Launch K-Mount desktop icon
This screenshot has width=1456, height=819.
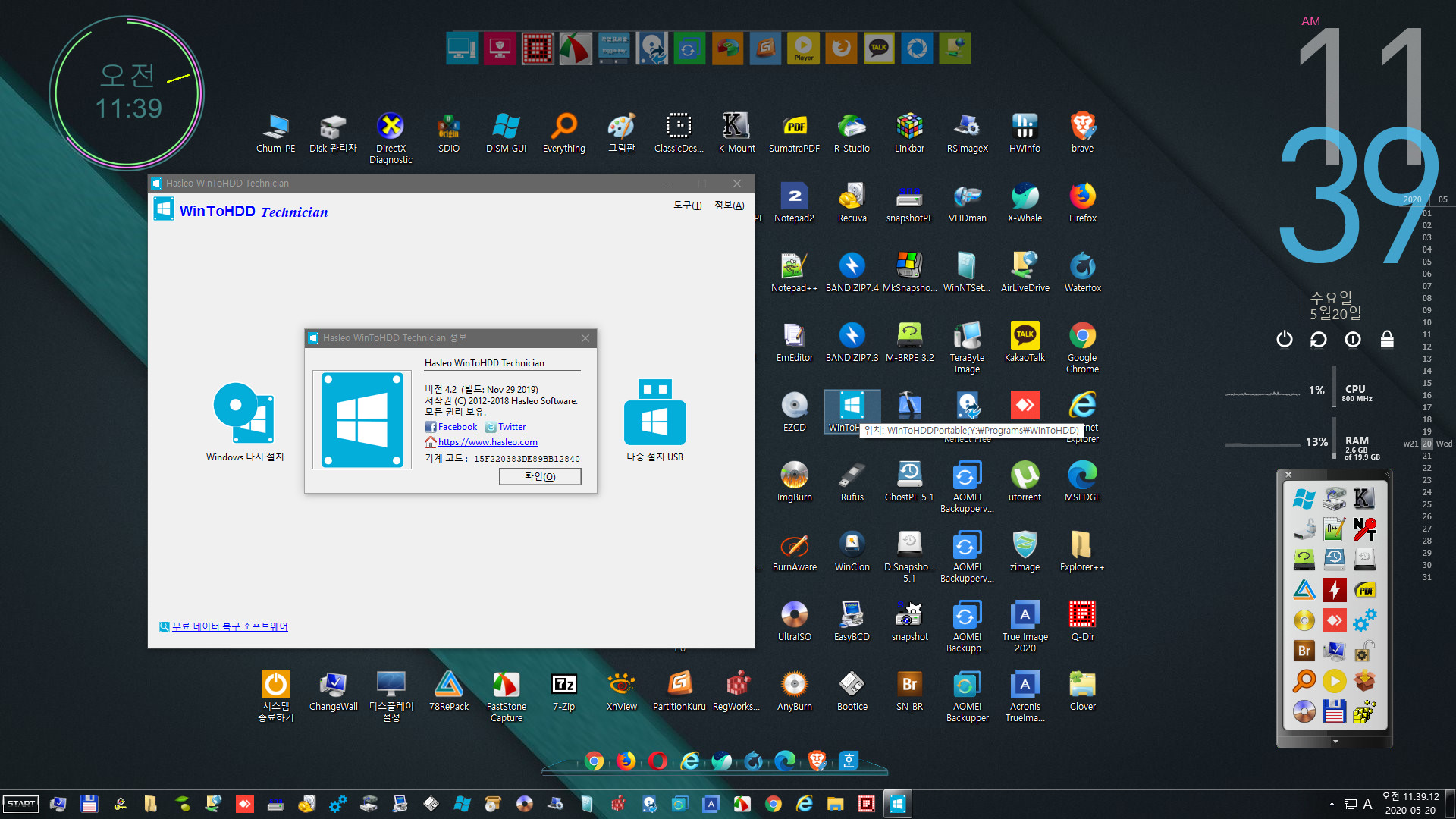click(736, 133)
